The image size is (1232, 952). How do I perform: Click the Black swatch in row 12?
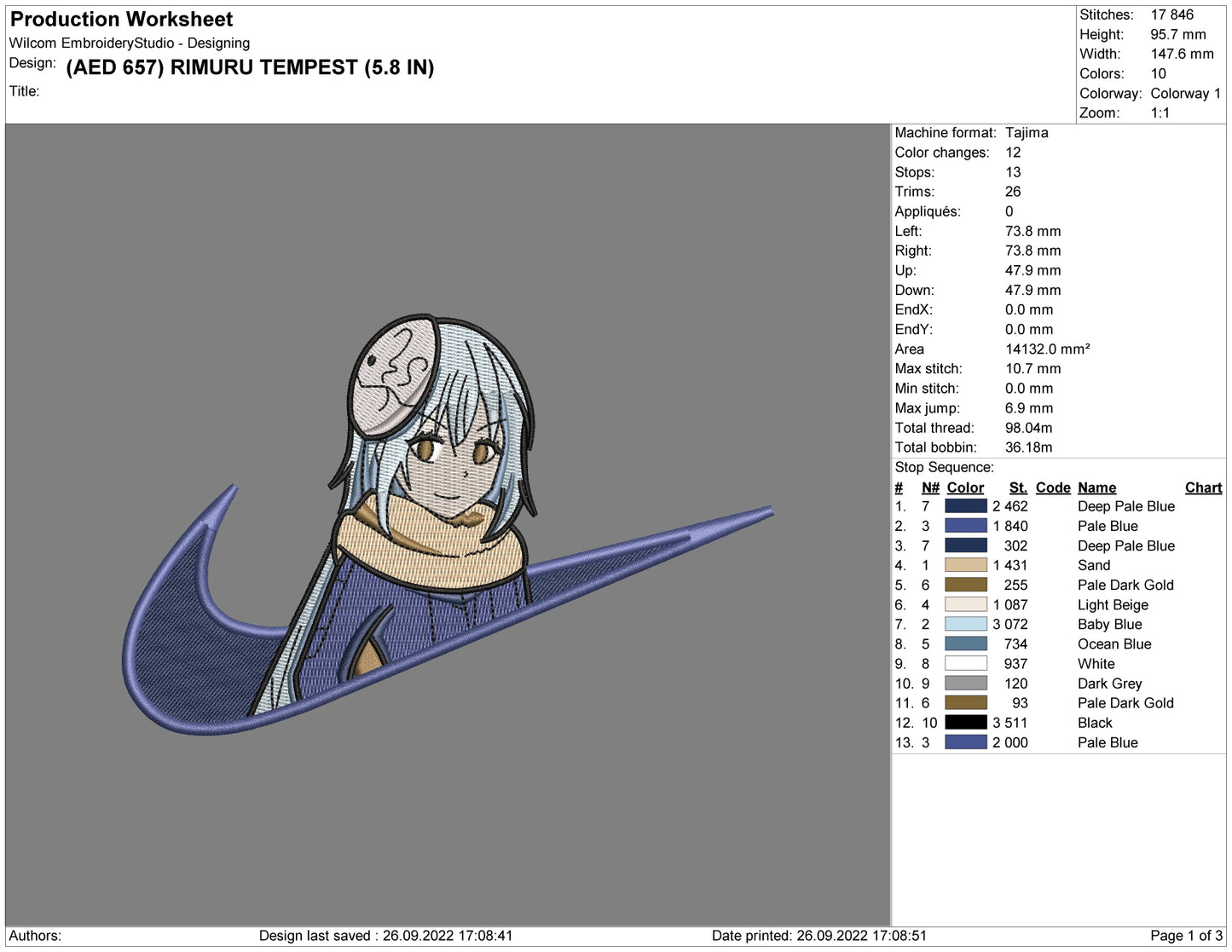point(965,722)
